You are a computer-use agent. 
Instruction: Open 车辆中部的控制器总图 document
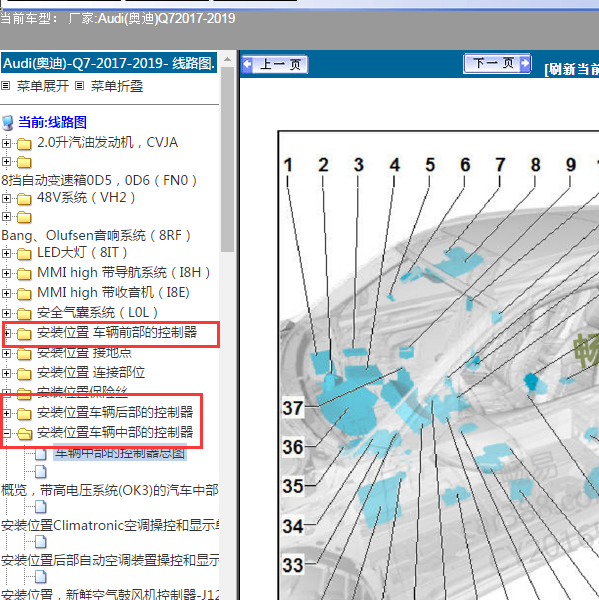[x=120, y=453]
